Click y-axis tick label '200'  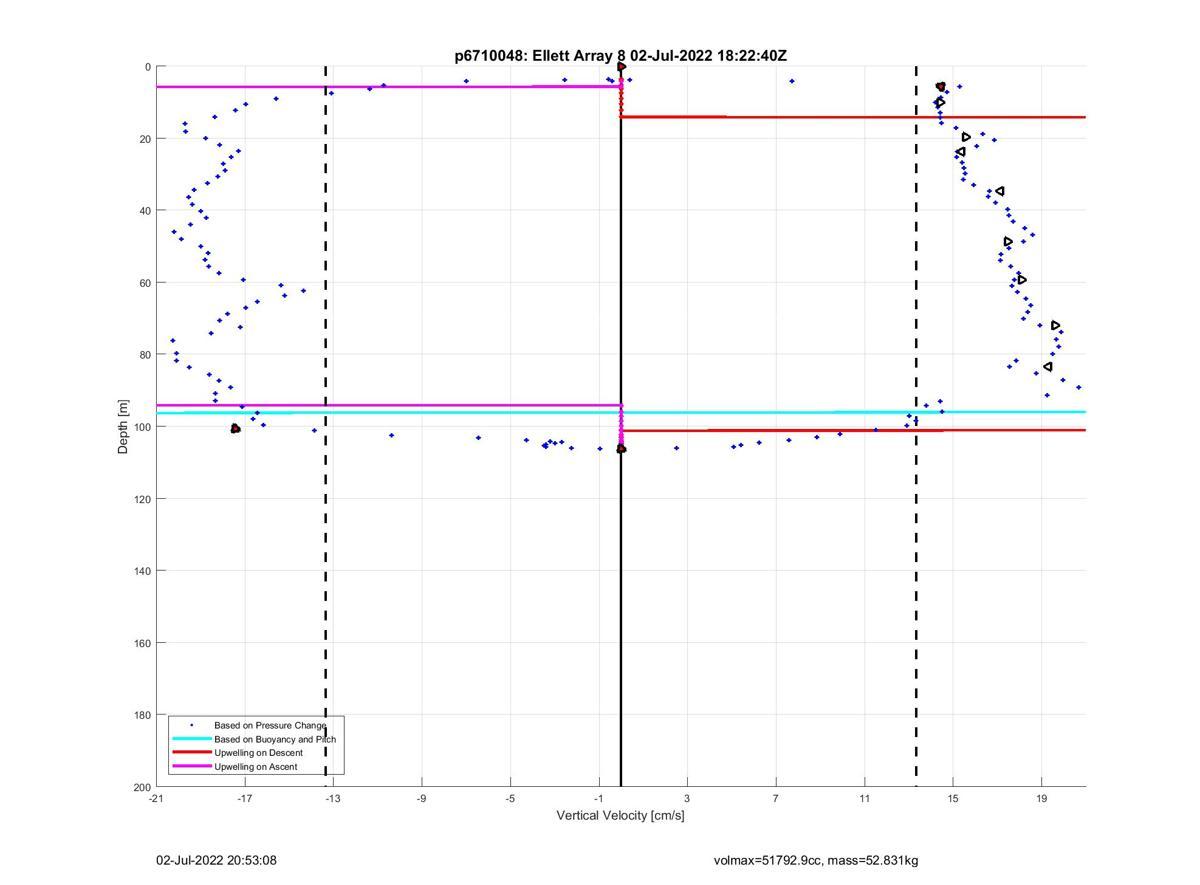tap(142, 787)
